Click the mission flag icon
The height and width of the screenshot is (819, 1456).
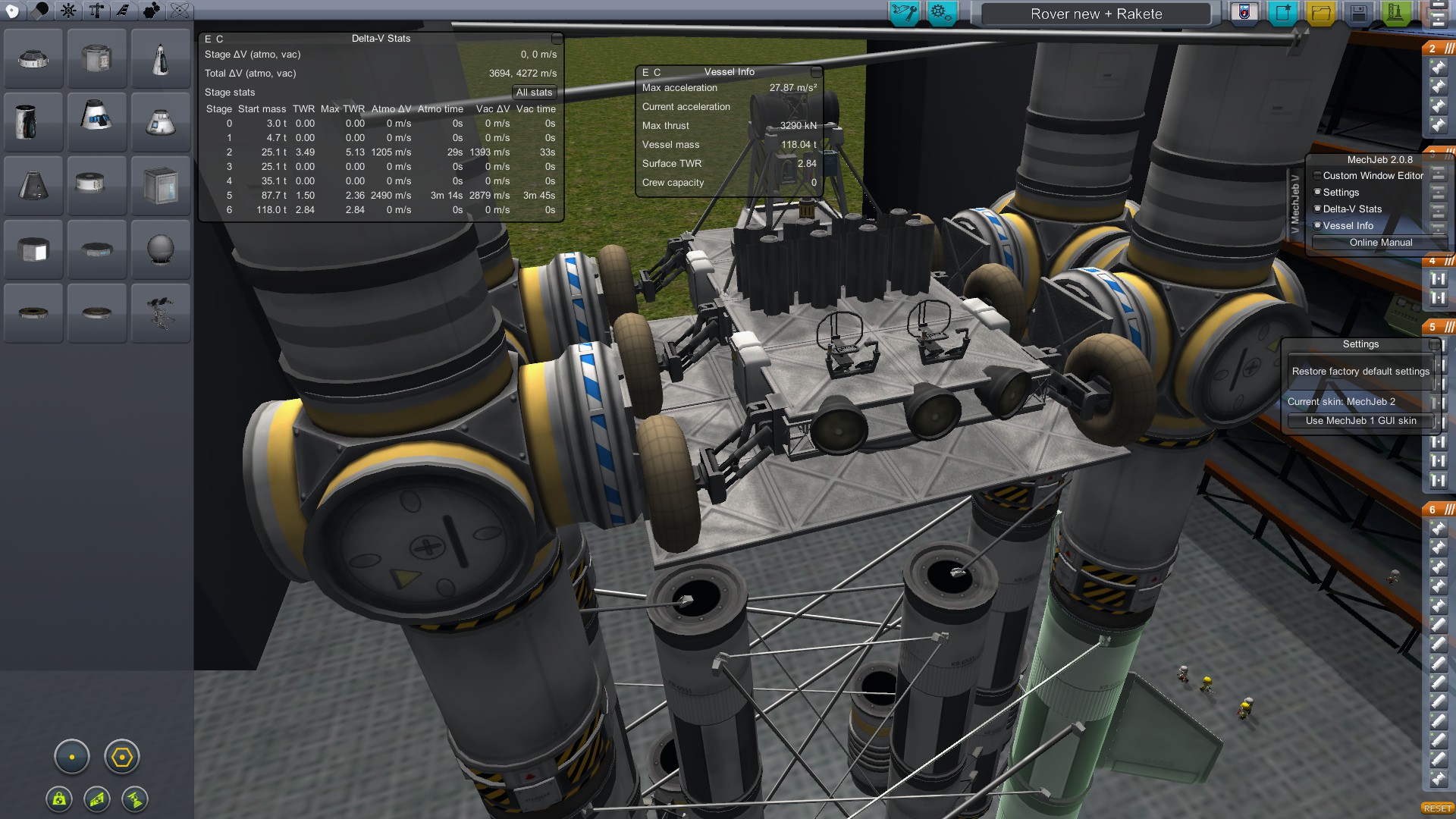[1244, 13]
